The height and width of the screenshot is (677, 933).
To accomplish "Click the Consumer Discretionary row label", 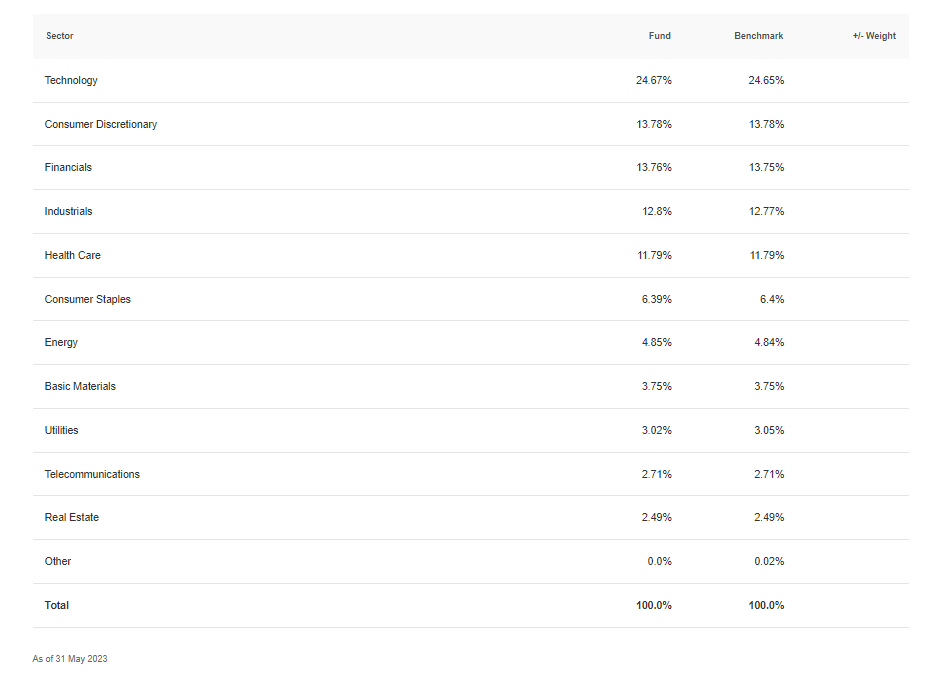I will click(x=101, y=124).
